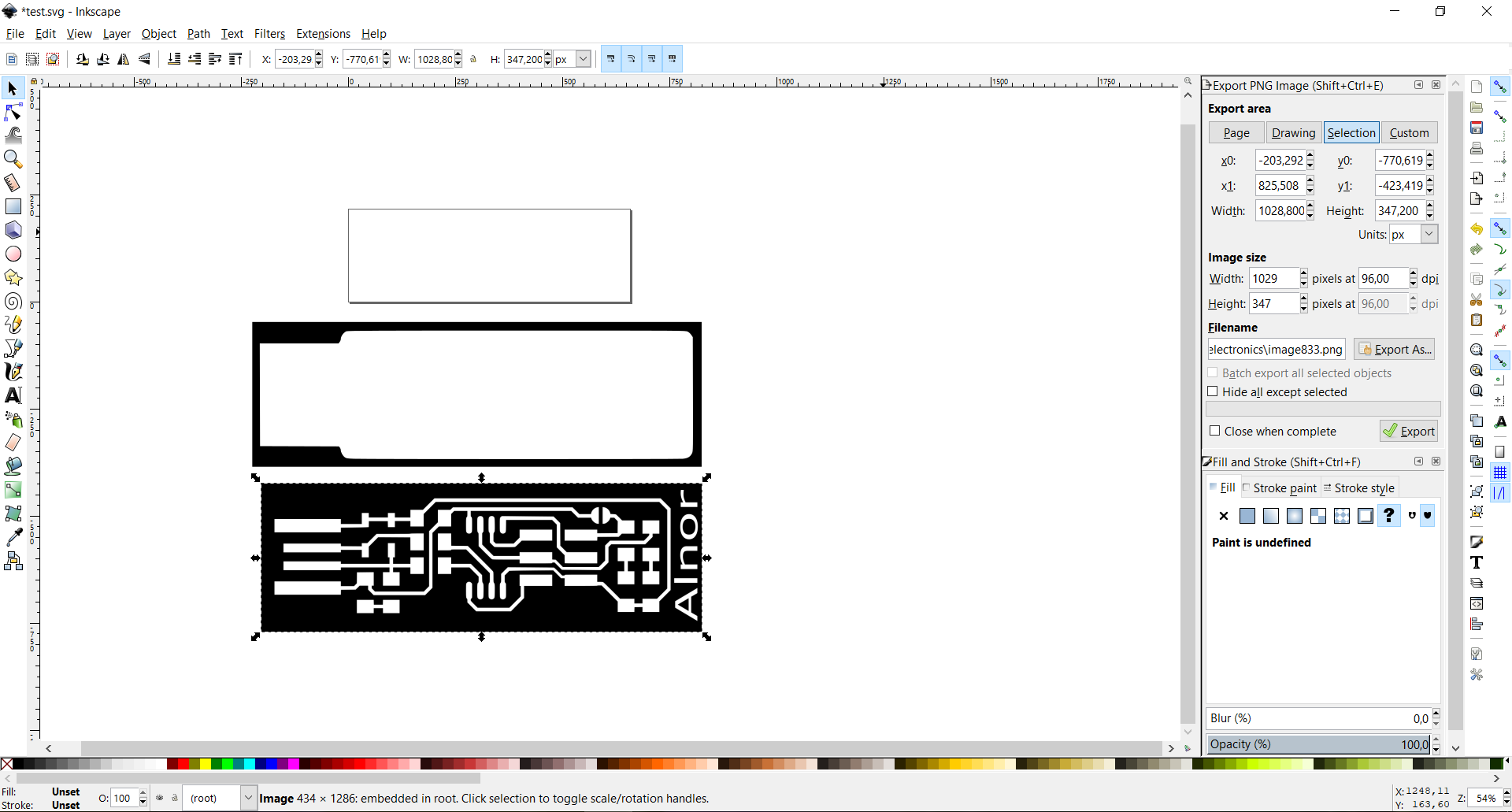The height and width of the screenshot is (812, 1512).
Task: Select the Bezier pen tool
Action: click(13, 348)
